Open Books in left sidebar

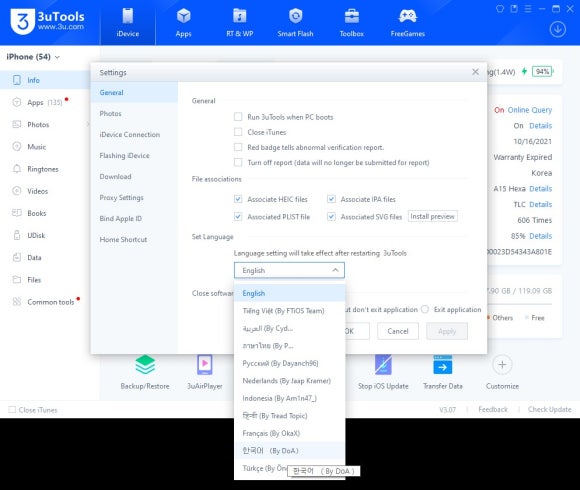point(44,213)
